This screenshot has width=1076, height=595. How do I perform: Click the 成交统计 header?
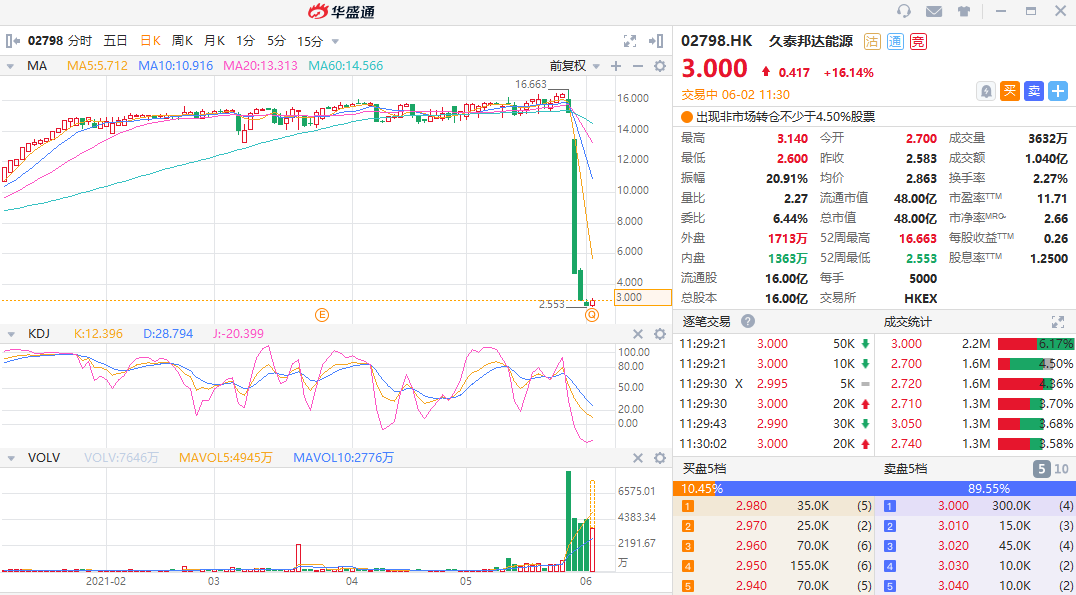click(907, 321)
